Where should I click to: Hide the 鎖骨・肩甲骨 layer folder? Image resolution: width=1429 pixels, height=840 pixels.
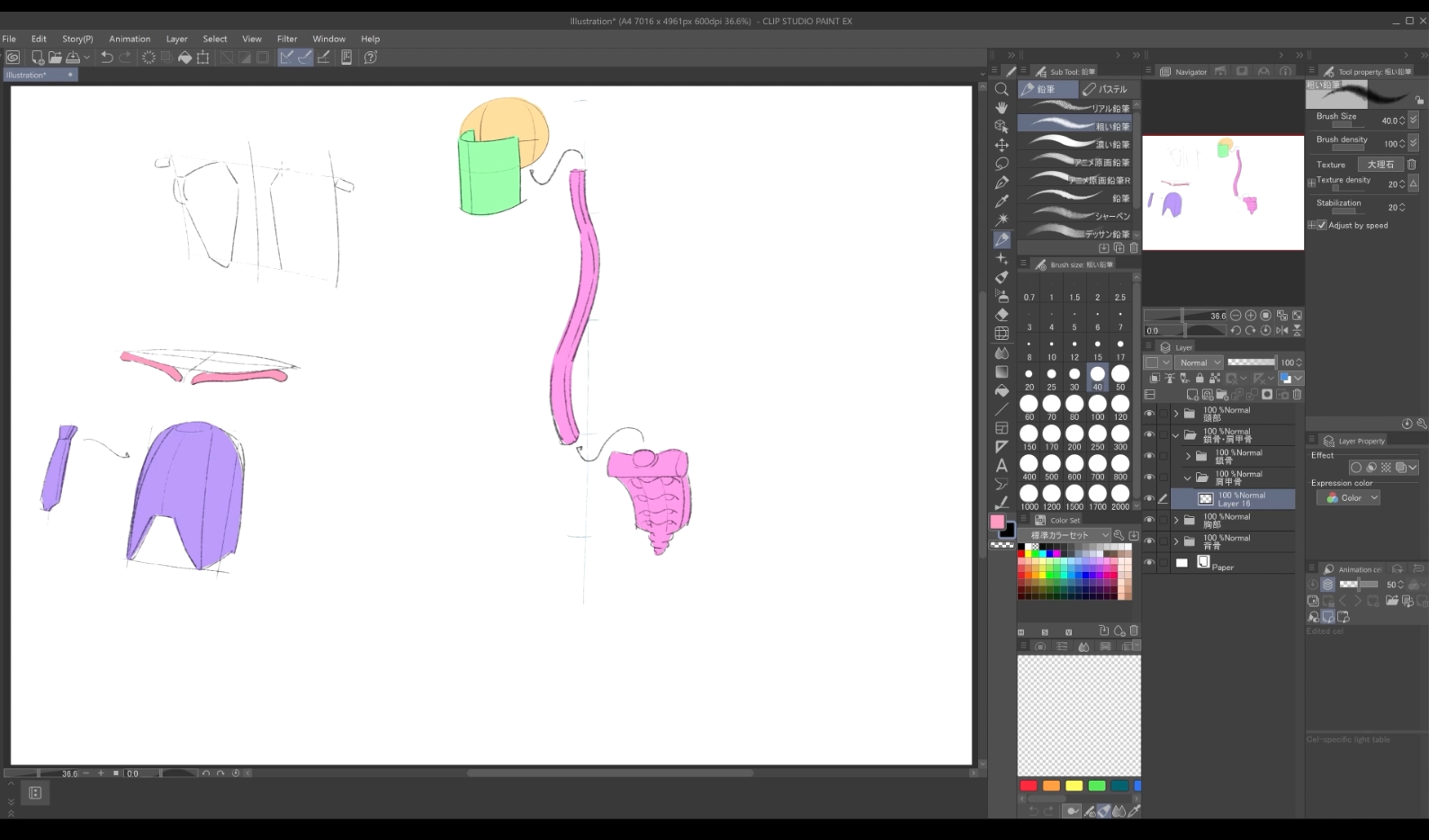point(1149,435)
